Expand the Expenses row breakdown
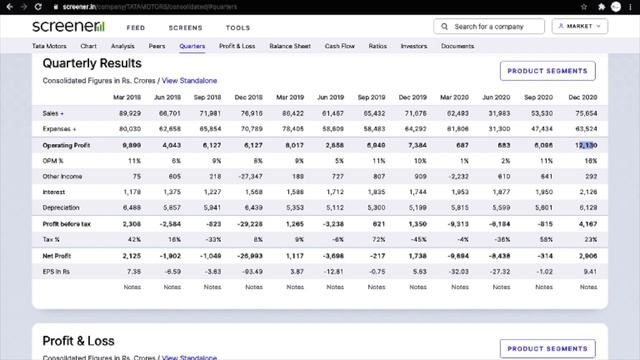640x360 pixels. (x=59, y=129)
